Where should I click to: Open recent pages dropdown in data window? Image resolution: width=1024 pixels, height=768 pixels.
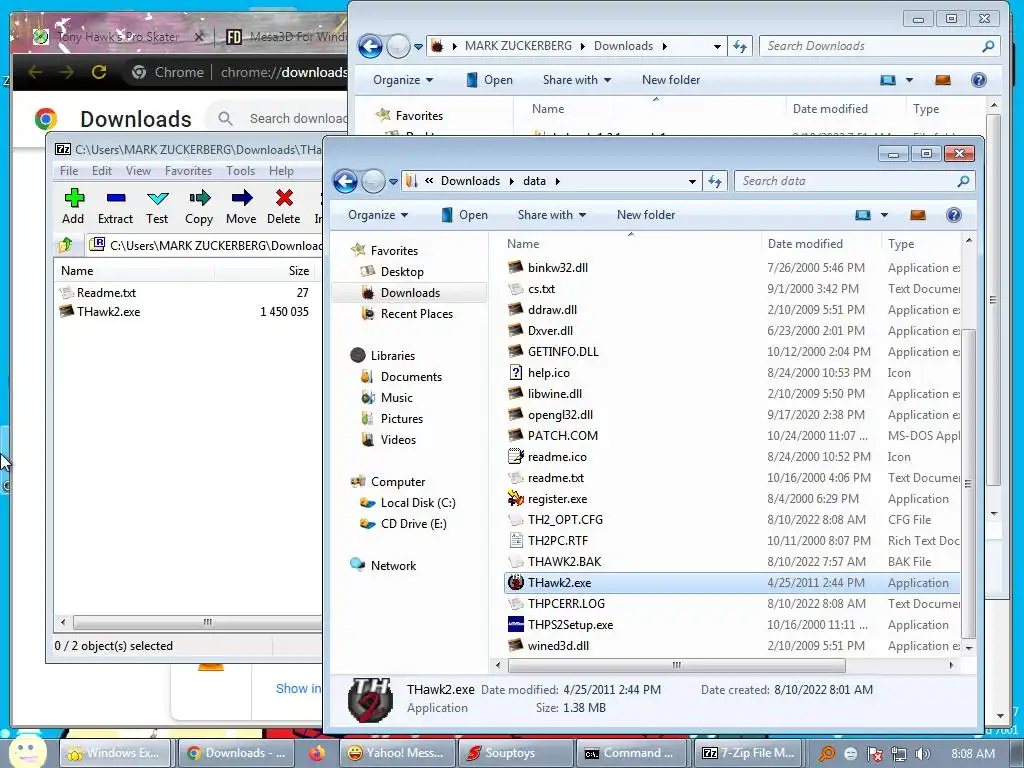coord(393,182)
